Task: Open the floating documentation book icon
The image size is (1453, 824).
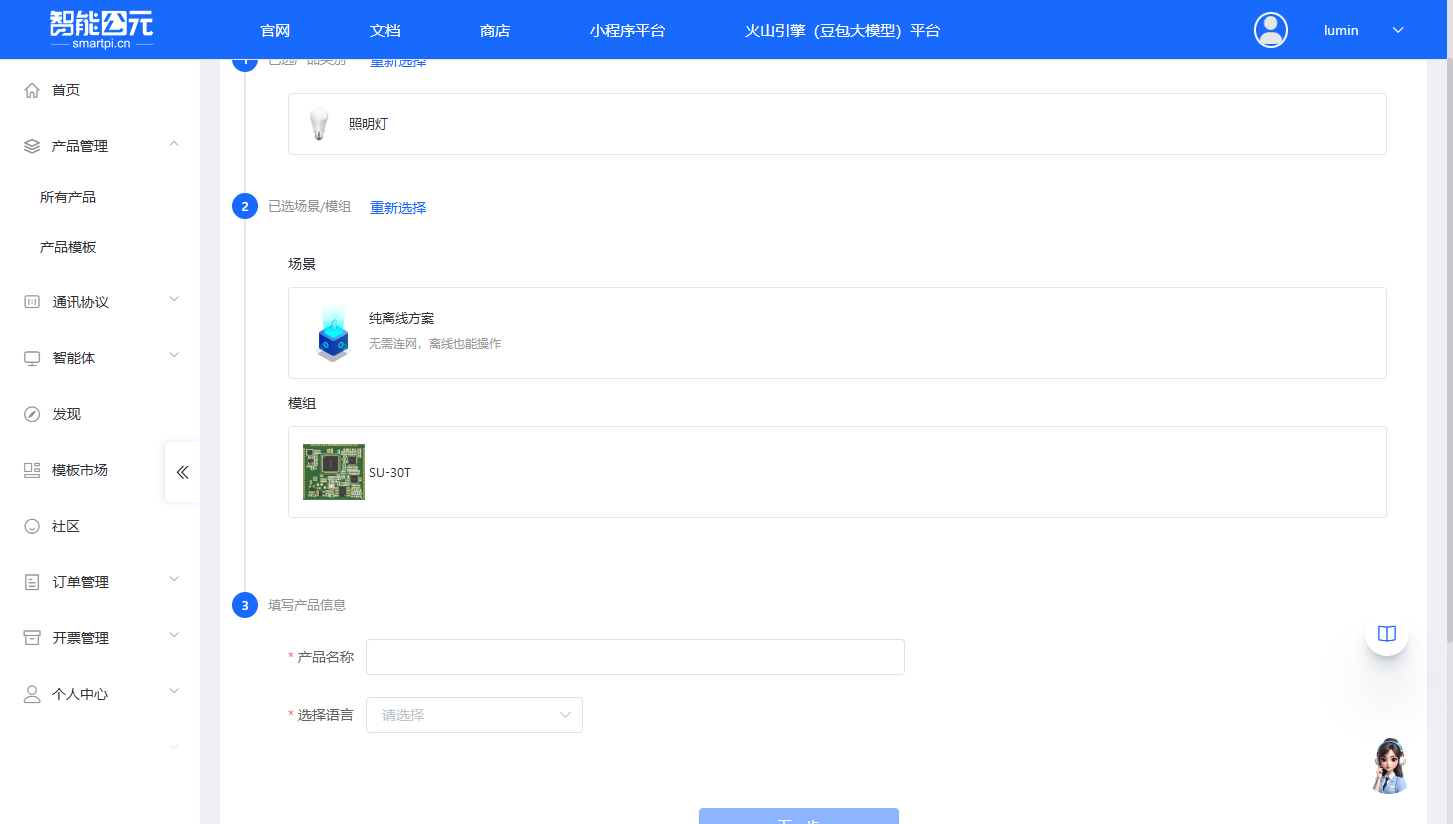Action: (x=1386, y=633)
